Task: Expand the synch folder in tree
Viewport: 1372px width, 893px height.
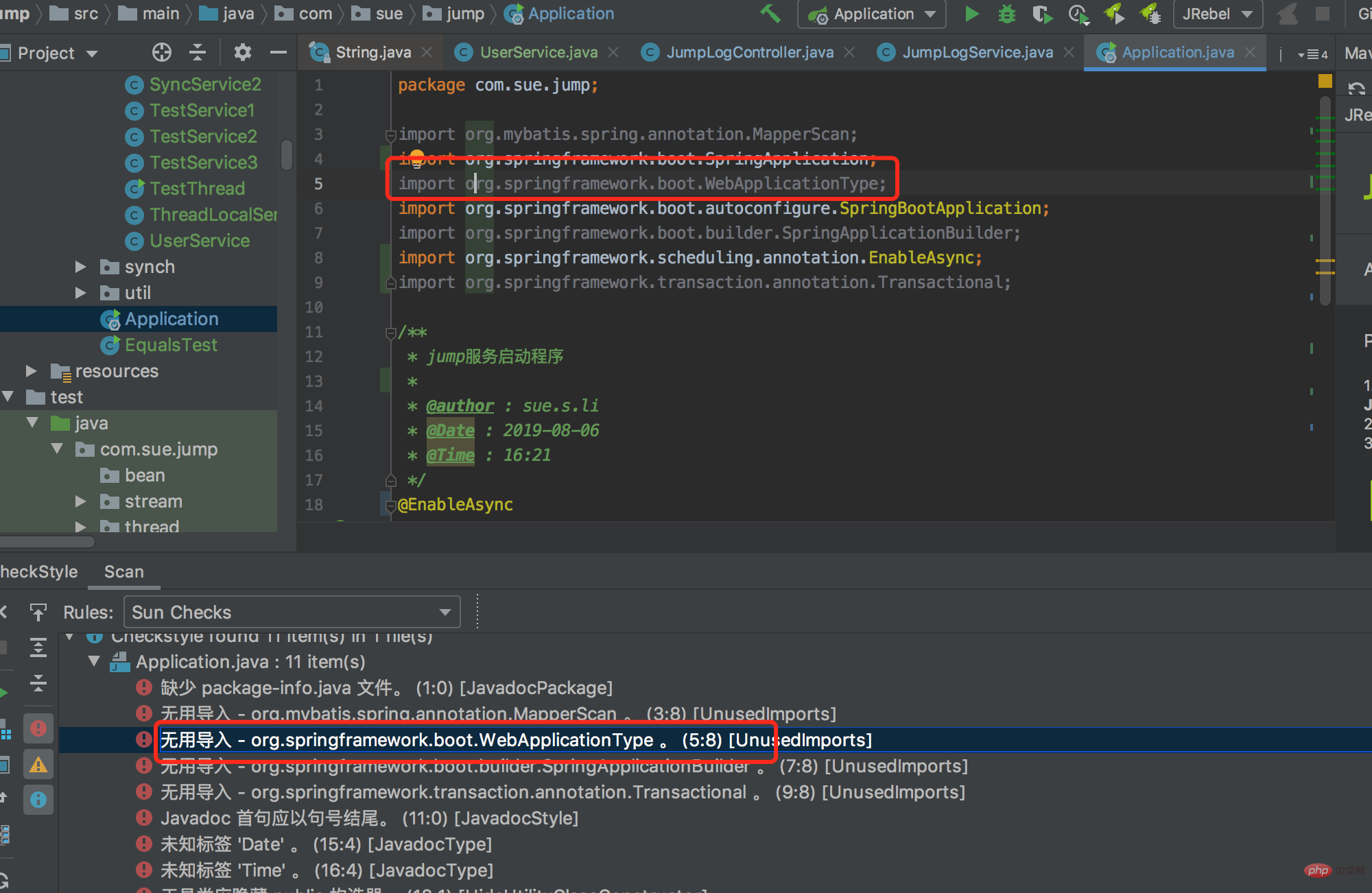Action: tap(81, 267)
